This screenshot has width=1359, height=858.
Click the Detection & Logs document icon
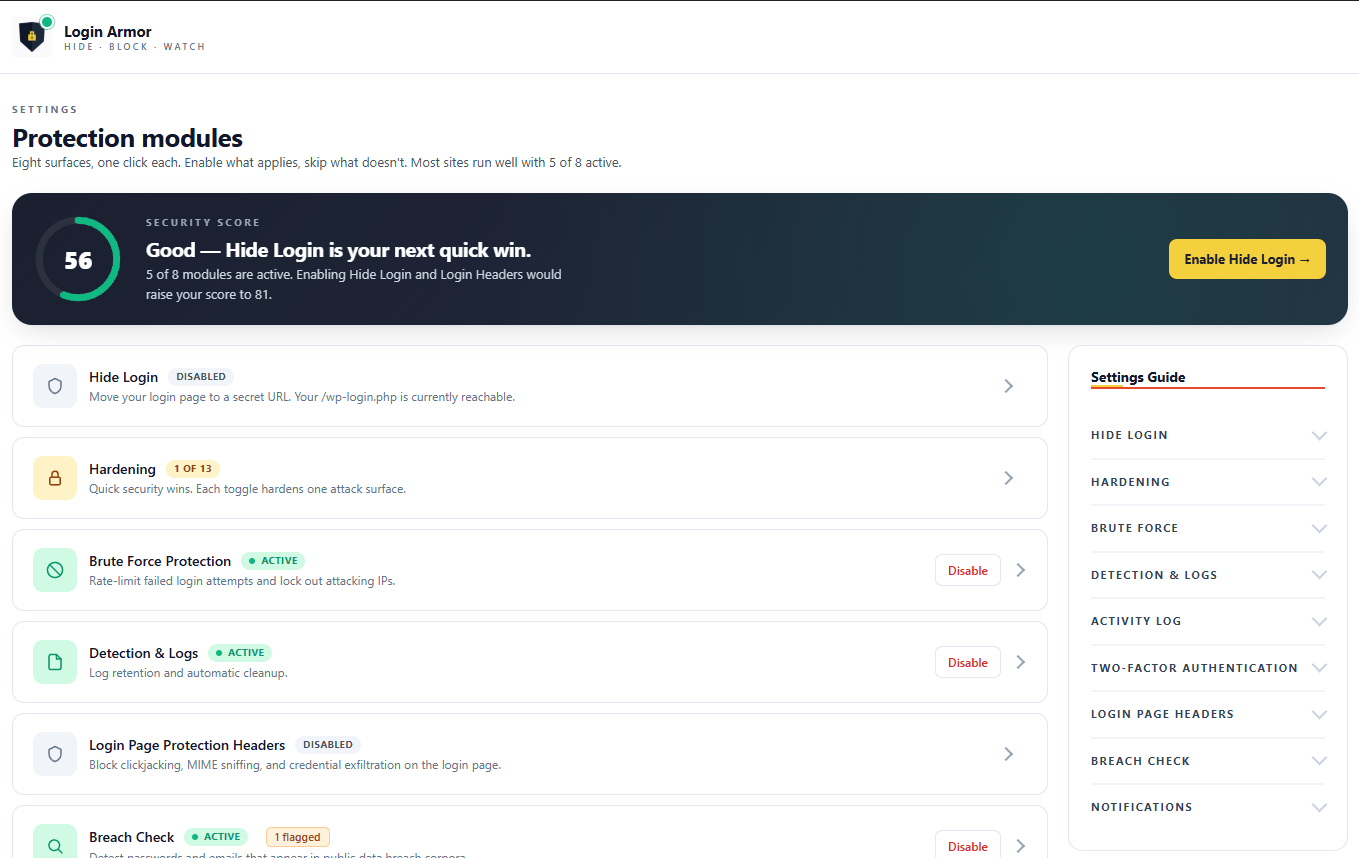pos(55,661)
